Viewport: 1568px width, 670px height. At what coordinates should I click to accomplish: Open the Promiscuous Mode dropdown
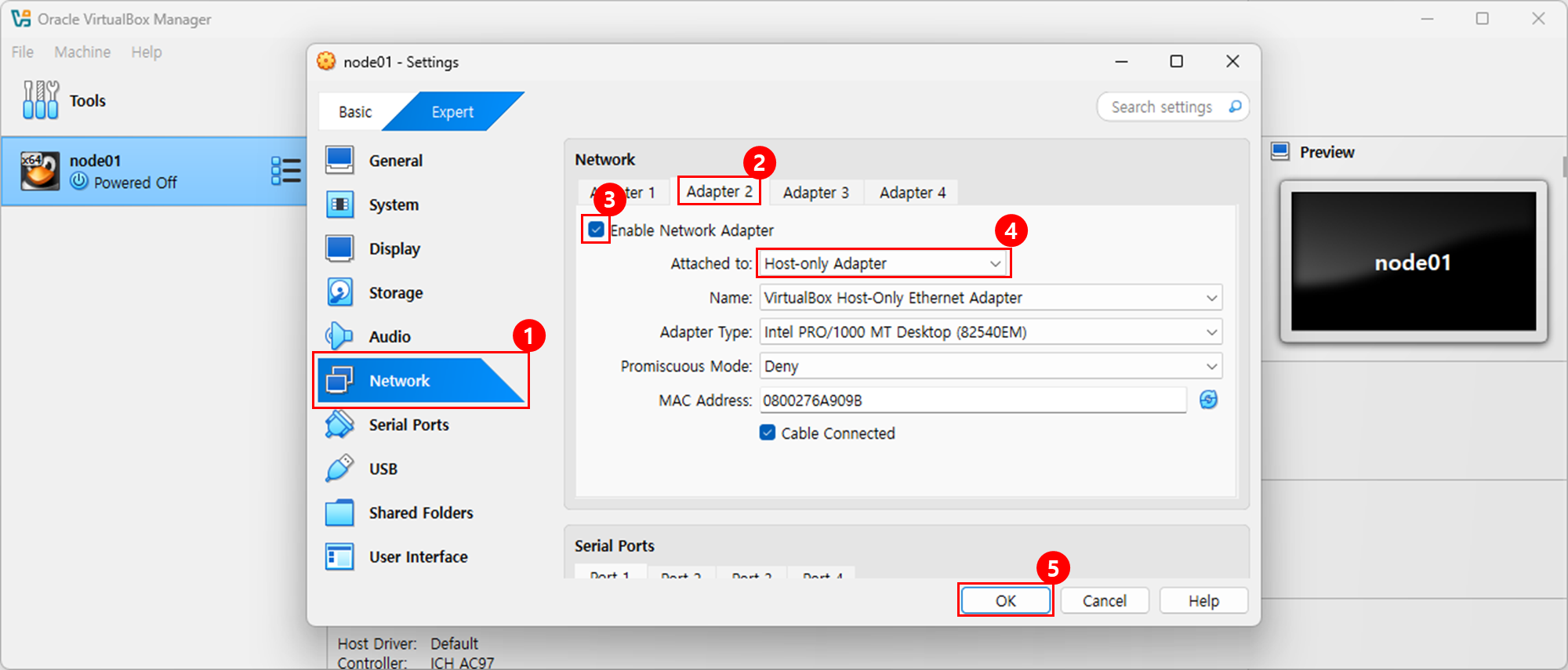(x=990, y=366)
